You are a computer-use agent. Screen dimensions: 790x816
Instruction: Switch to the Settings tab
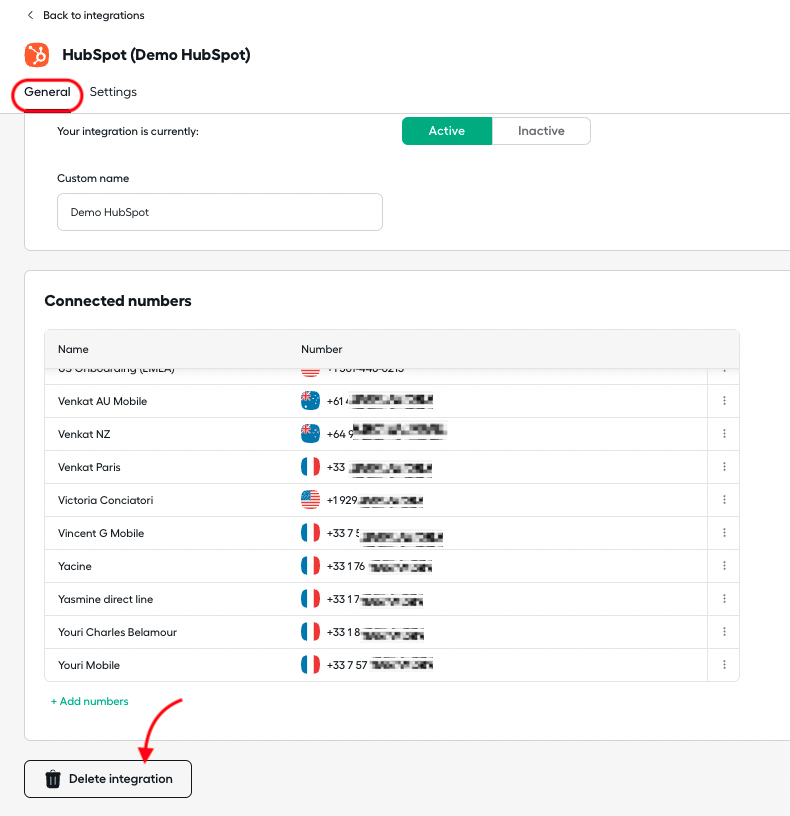pyautogui.click(x=113, y=92)
